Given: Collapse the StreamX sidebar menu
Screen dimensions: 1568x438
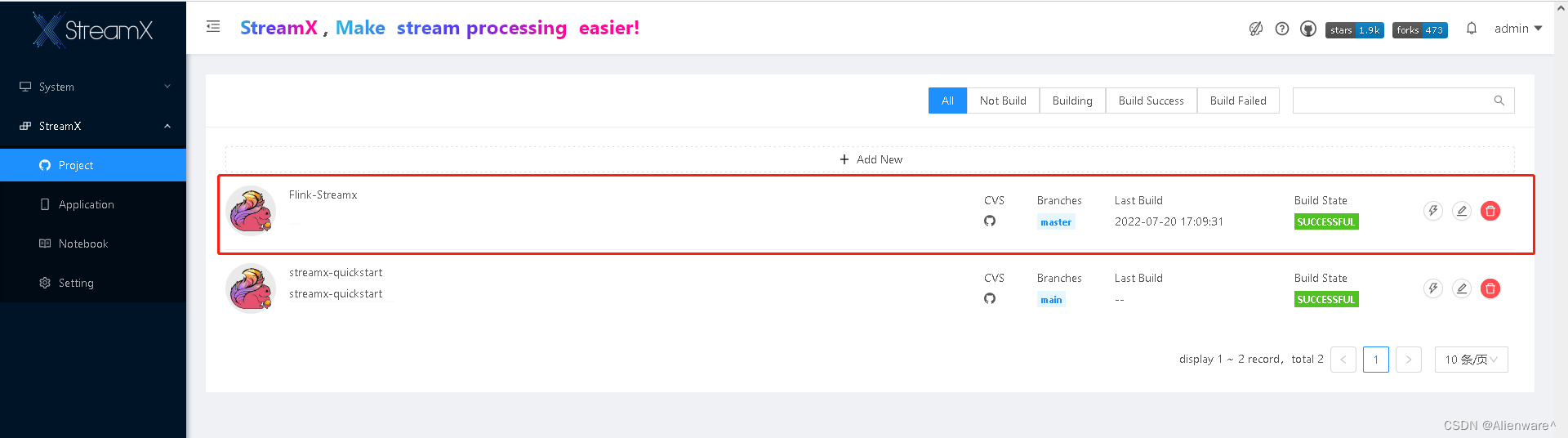Looking at the screenshot, I should click(93, 126).
